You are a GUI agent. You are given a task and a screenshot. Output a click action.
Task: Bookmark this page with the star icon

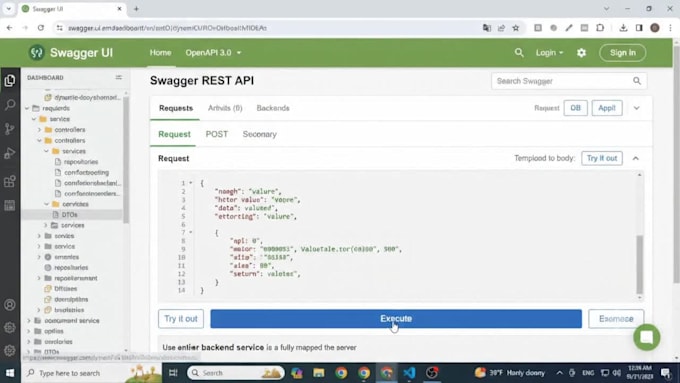(516, 28)
